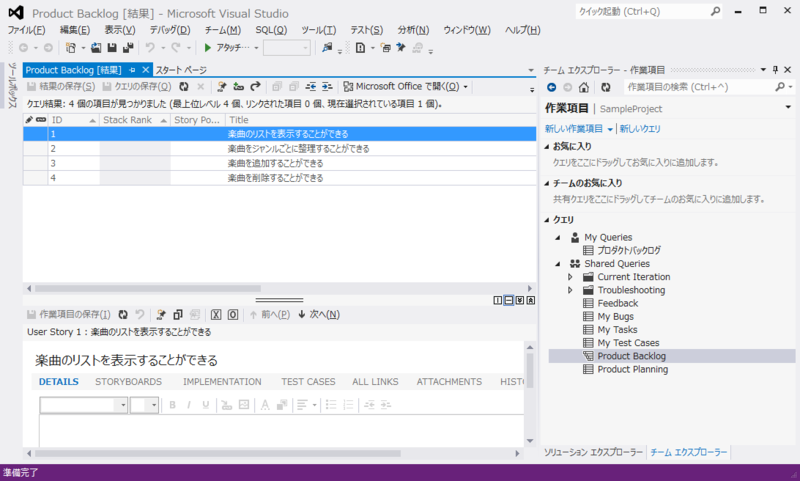Viewport: 800px width, 481px height.
Task: Click the outdent icon in the query toolbar
Action: coord(311,87)
